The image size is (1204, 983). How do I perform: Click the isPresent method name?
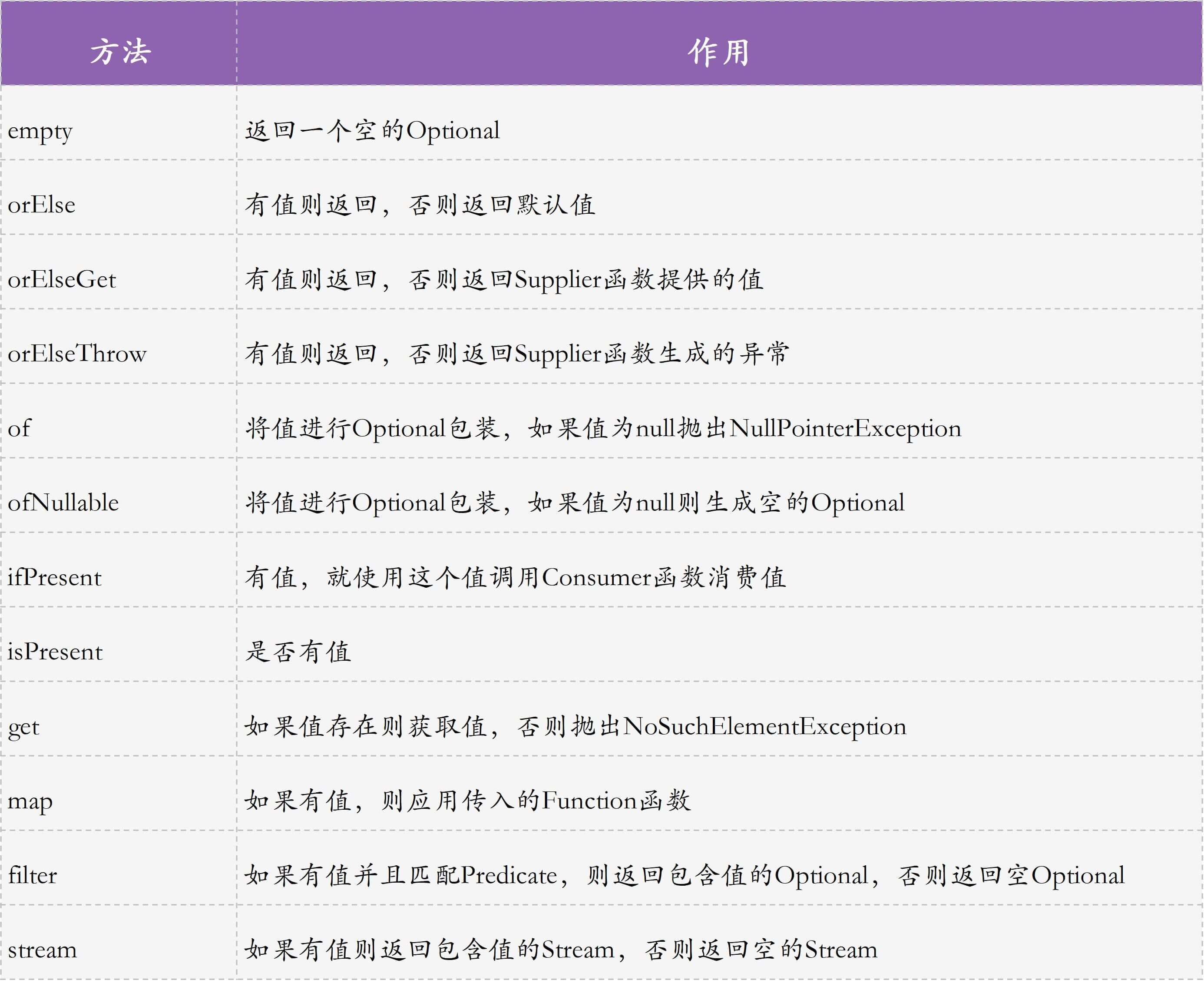click(55, 652)
